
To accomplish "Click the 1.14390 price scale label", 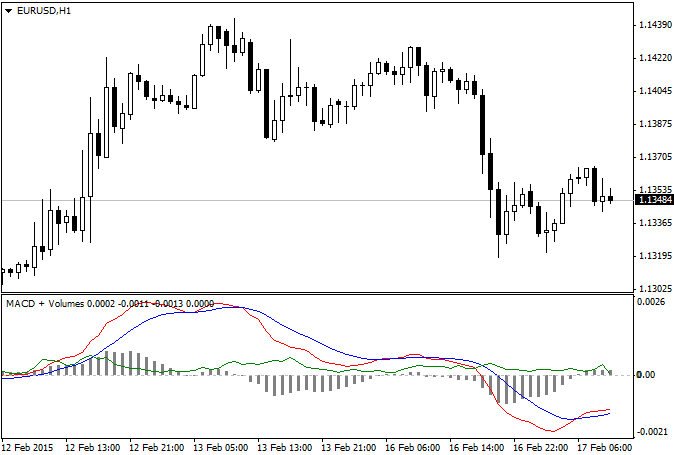I will 654,25.
